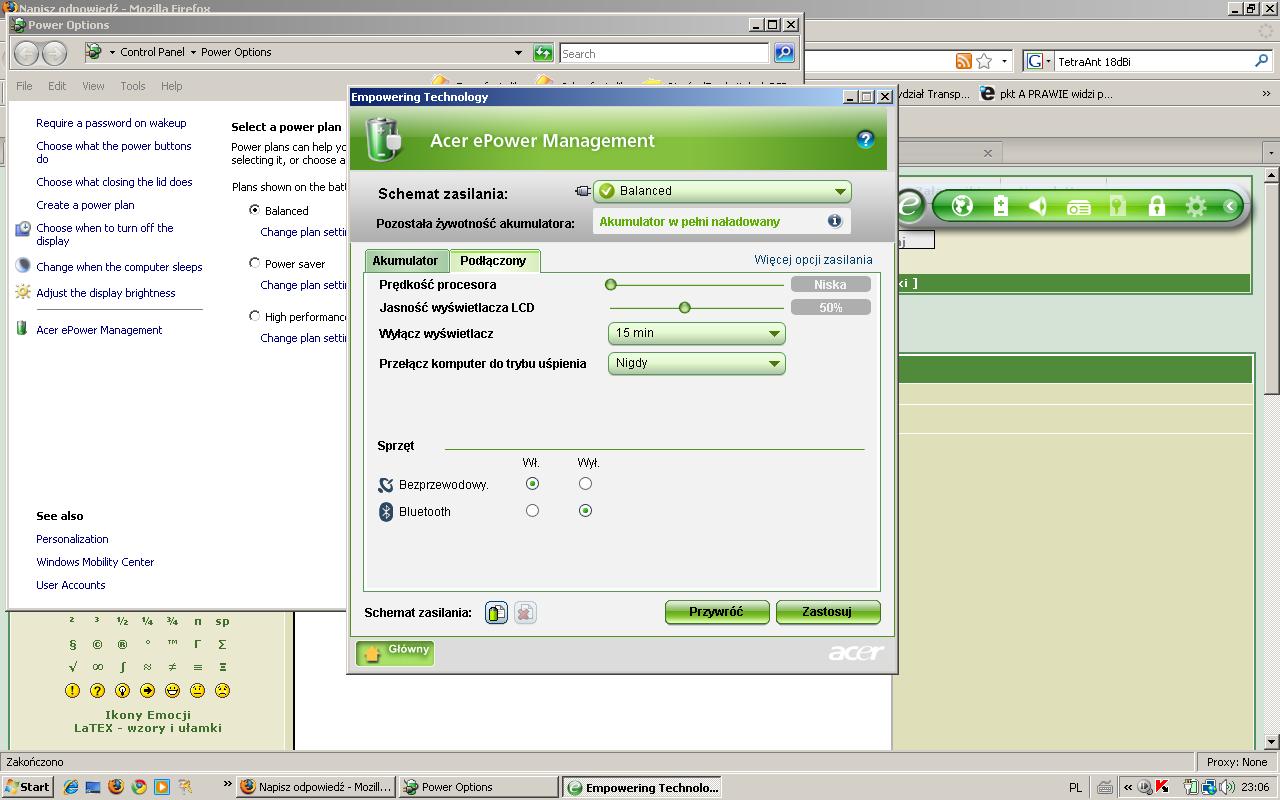This screenshot has width=1280, height=800.
Task: Open power plug tray icon
Action: coord(1191,787)
